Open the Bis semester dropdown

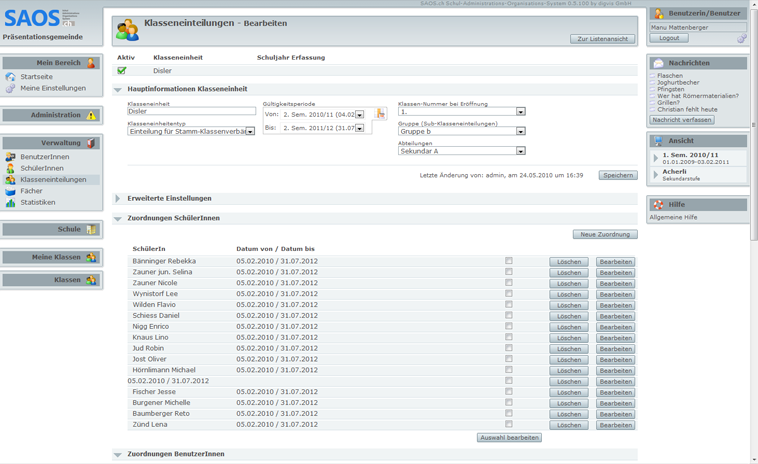[359, 128]
